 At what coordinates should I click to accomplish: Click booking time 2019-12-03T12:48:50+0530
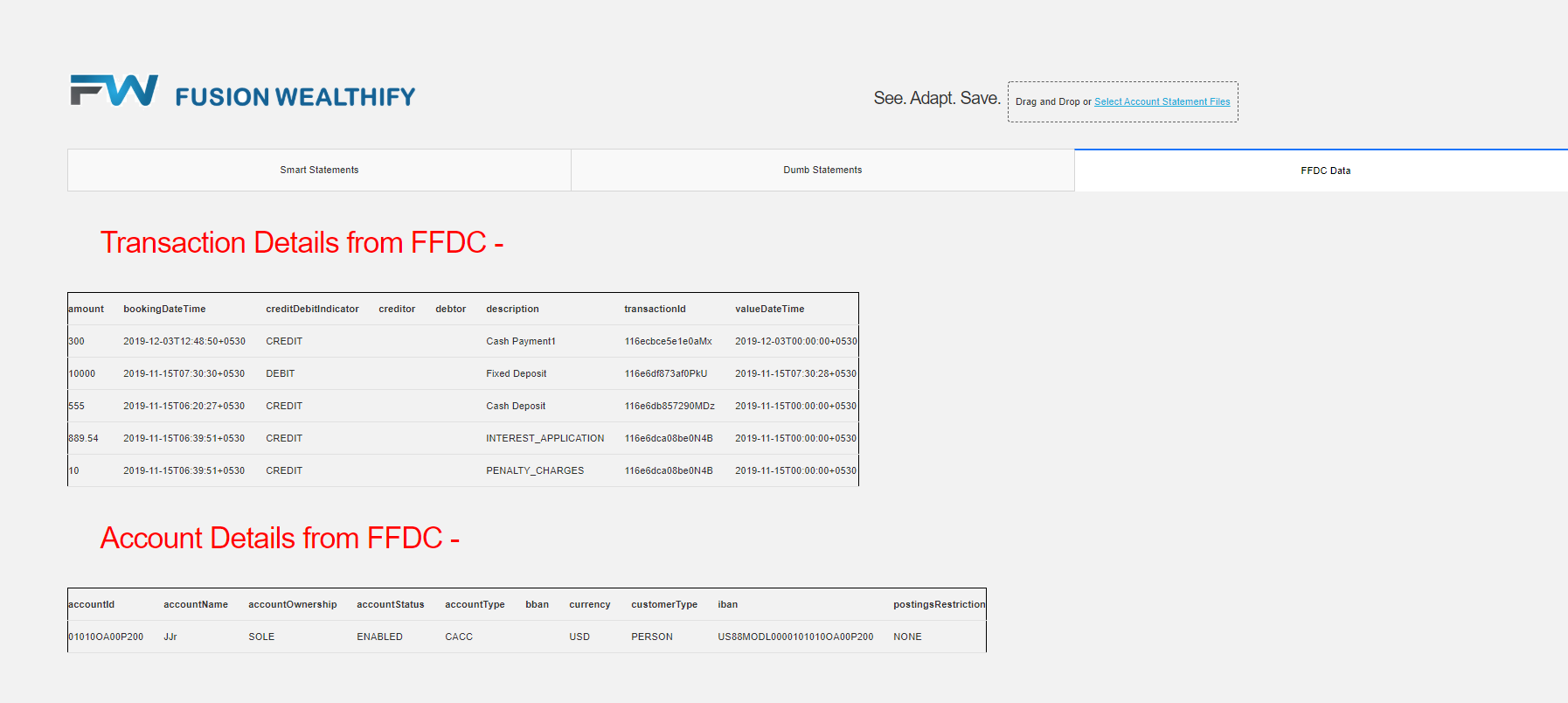click(184, 341)
